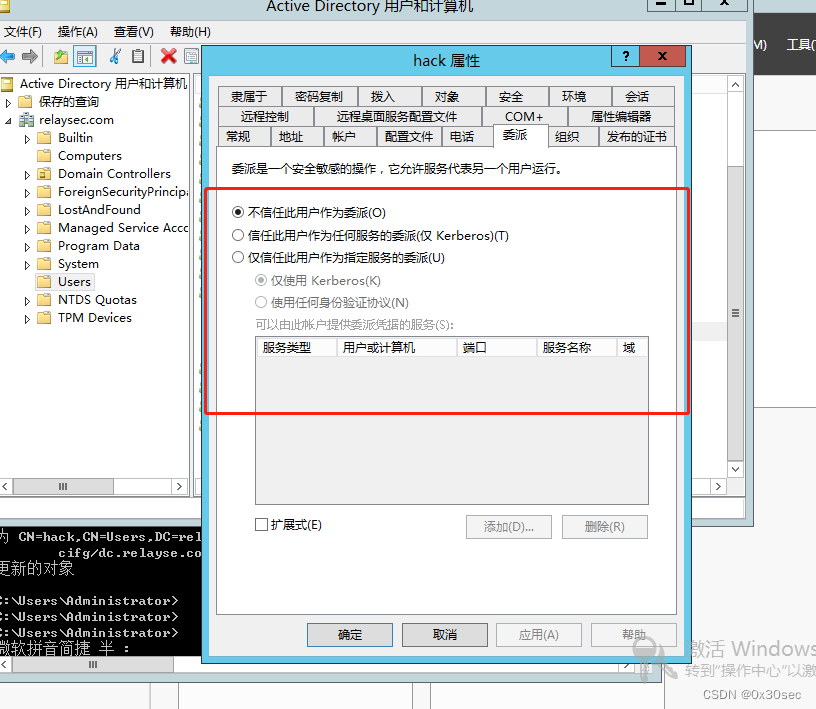Click the command window horizontal scrollbar thumb
Image resolution: width=816 pixels, height=709 pixels.
point(93,665)
